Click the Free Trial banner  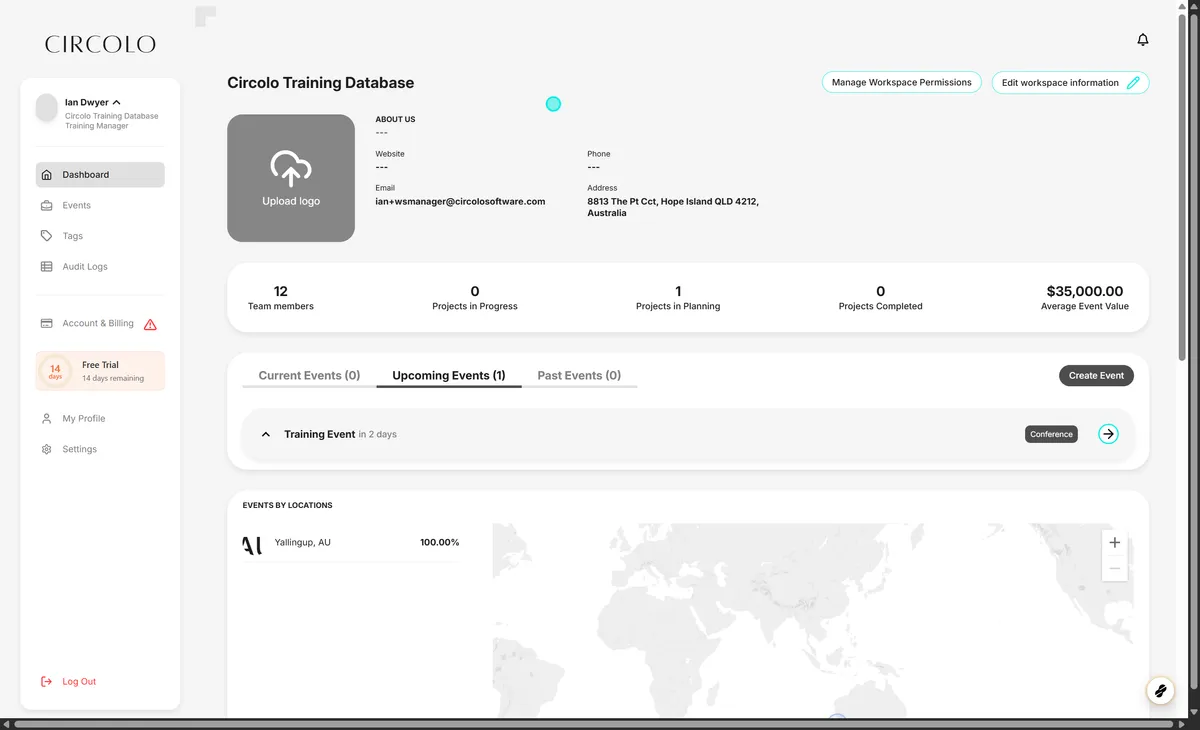(100, 371)
